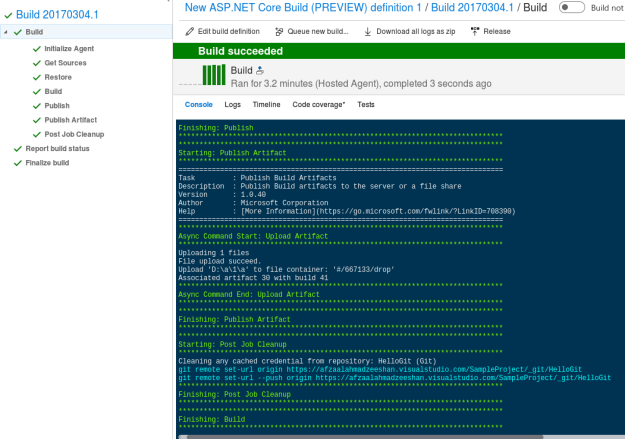
Task: Click the checkmark icon next to Post Job Cleanup
Action: pyautogui.click(x=37, y=134)
